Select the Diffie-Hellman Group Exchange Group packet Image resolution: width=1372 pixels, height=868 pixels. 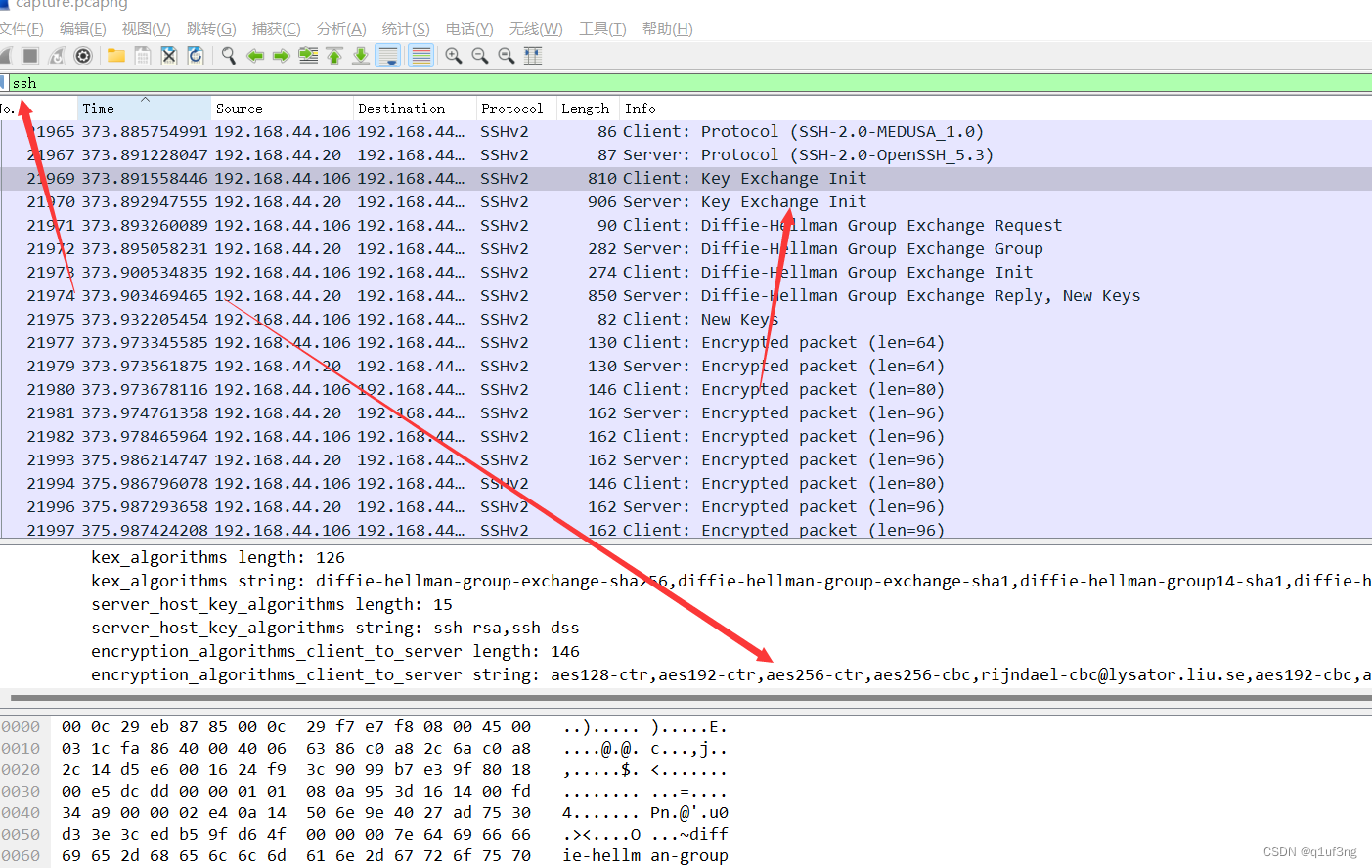686,248
